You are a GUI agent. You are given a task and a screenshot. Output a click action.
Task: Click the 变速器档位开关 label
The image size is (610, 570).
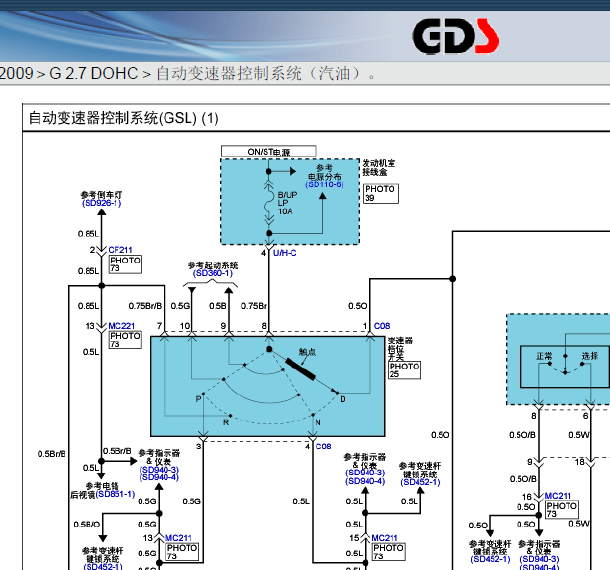tap(400, 349)
